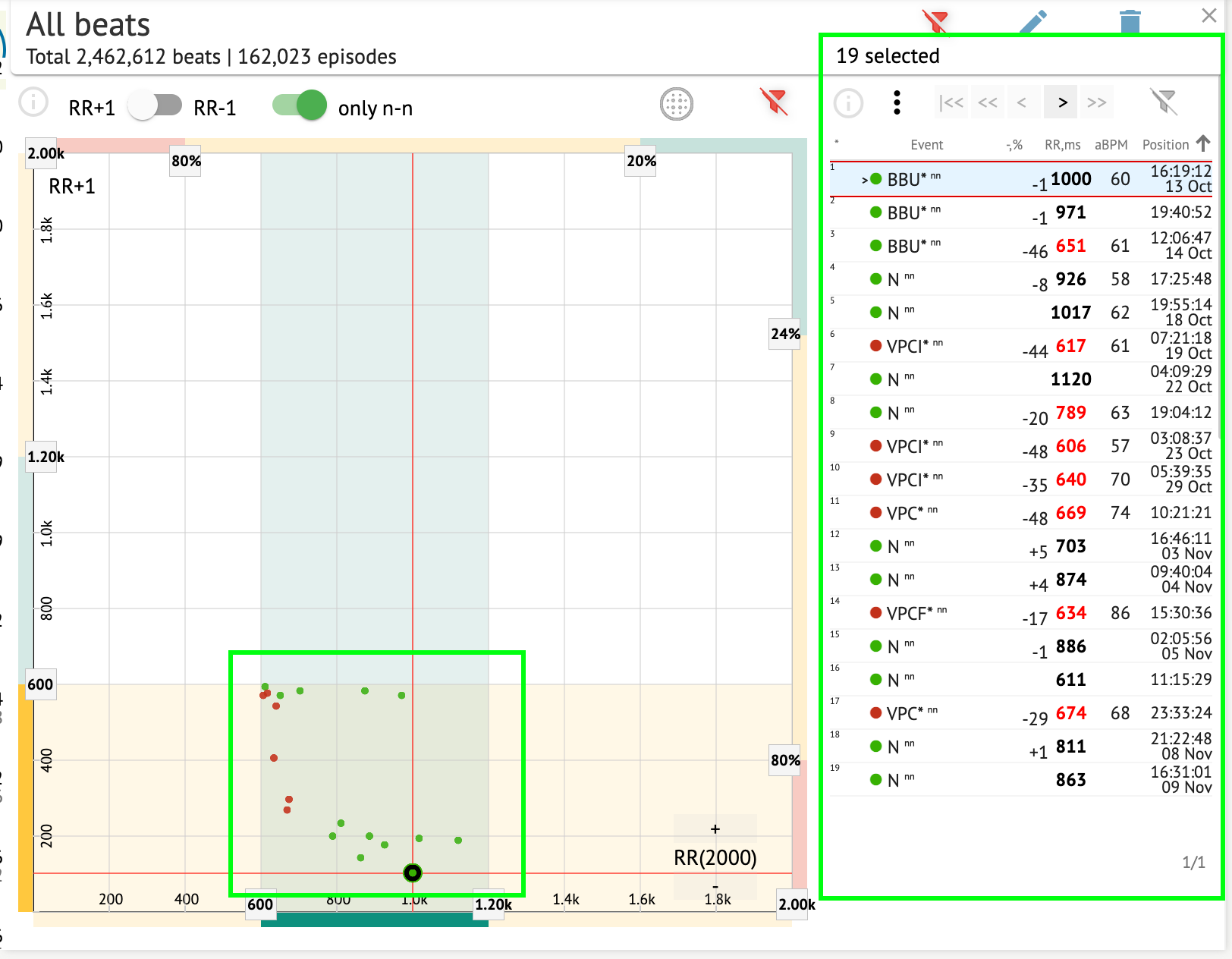
Task: Go to the next event with the > button
Action: coord(1062,102)
